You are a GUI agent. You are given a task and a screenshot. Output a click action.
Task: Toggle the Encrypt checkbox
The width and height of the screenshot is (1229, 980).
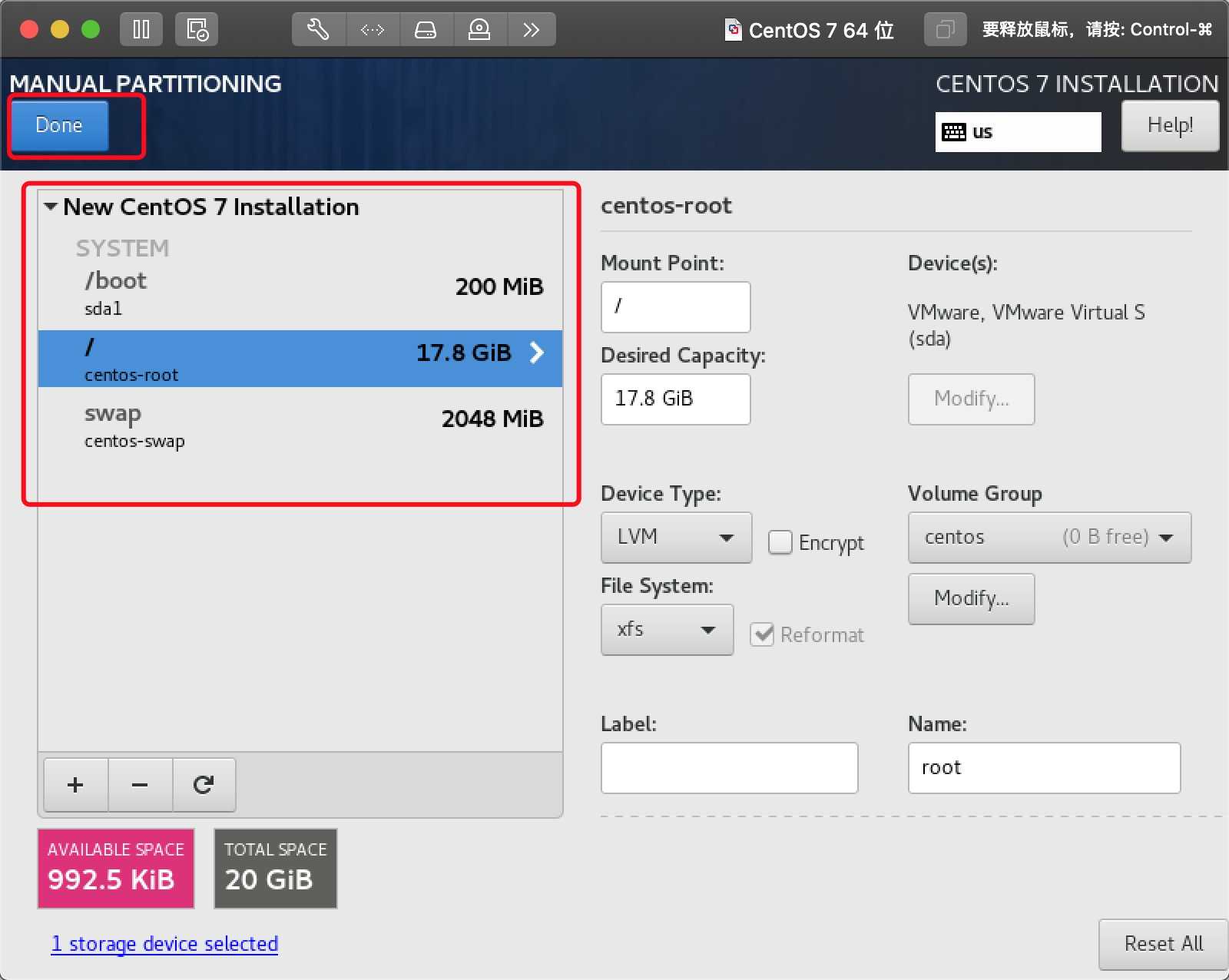(x=780, y=542)
